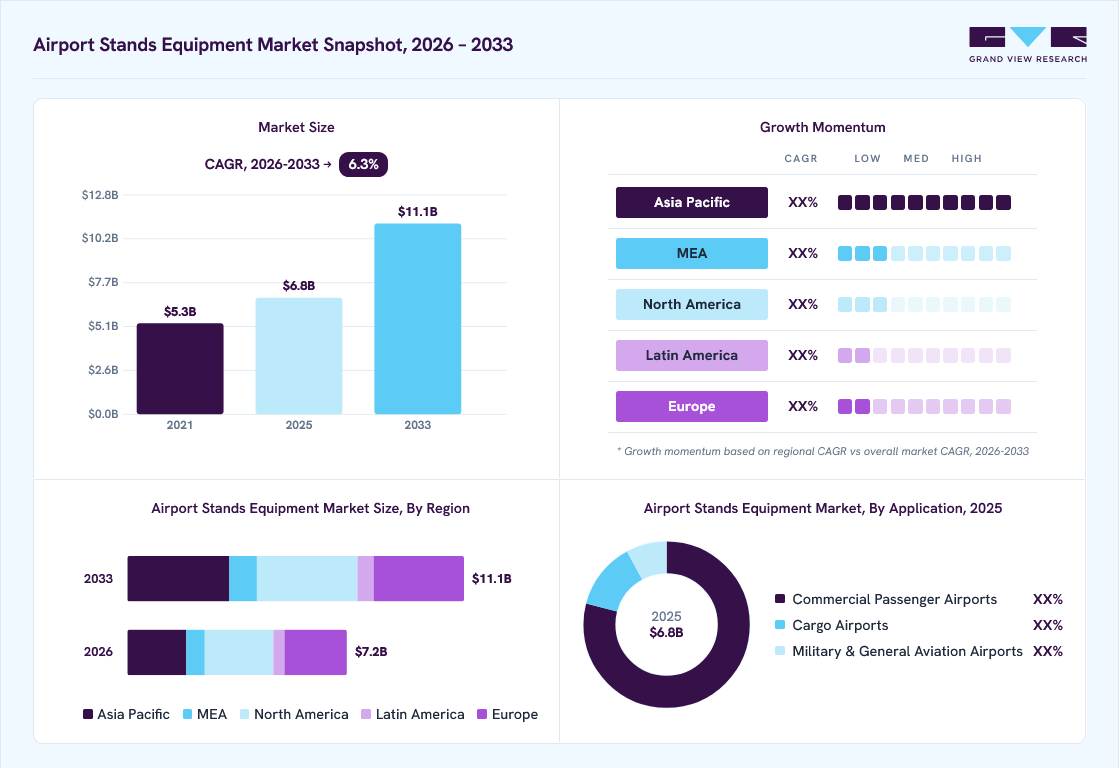Select the 2033 market size bar
The image size is (1120, 768).
[418, 319]
